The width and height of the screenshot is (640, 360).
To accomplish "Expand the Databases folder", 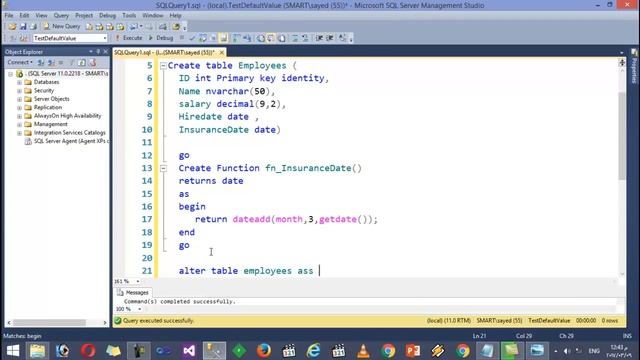I will [x=19, y=82].
